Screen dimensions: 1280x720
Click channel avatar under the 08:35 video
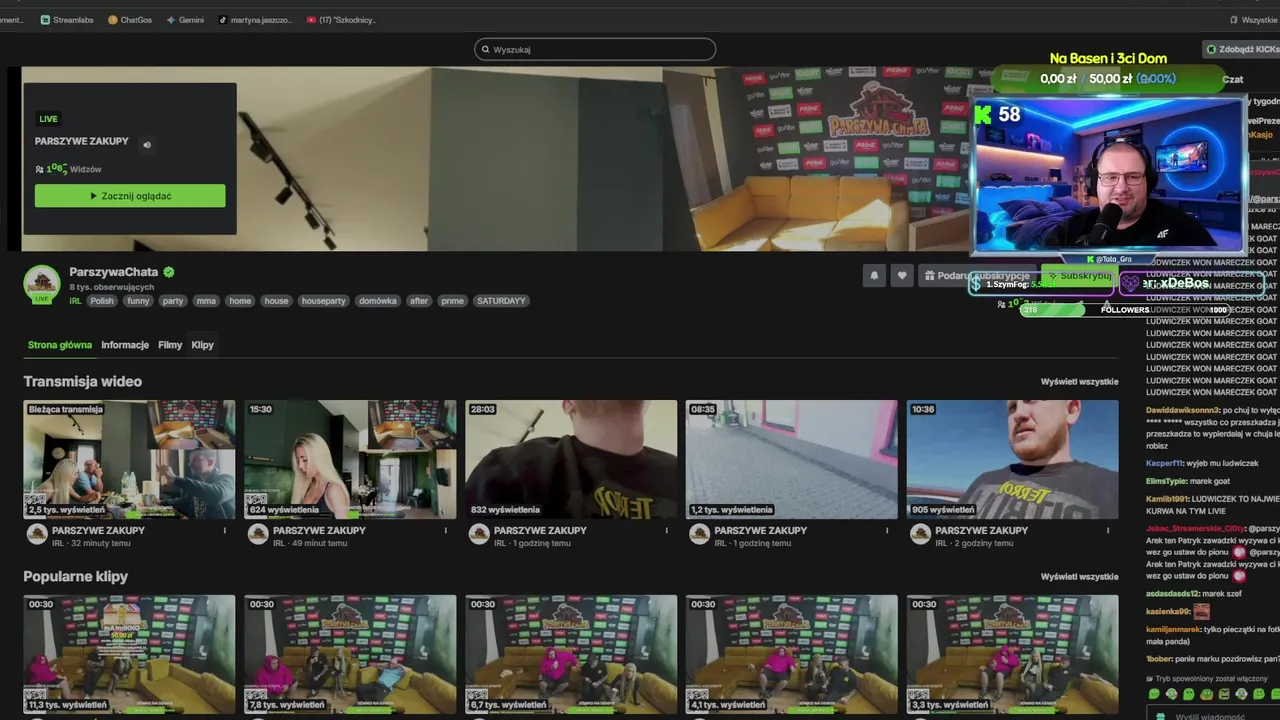click(x=700, y=534)
